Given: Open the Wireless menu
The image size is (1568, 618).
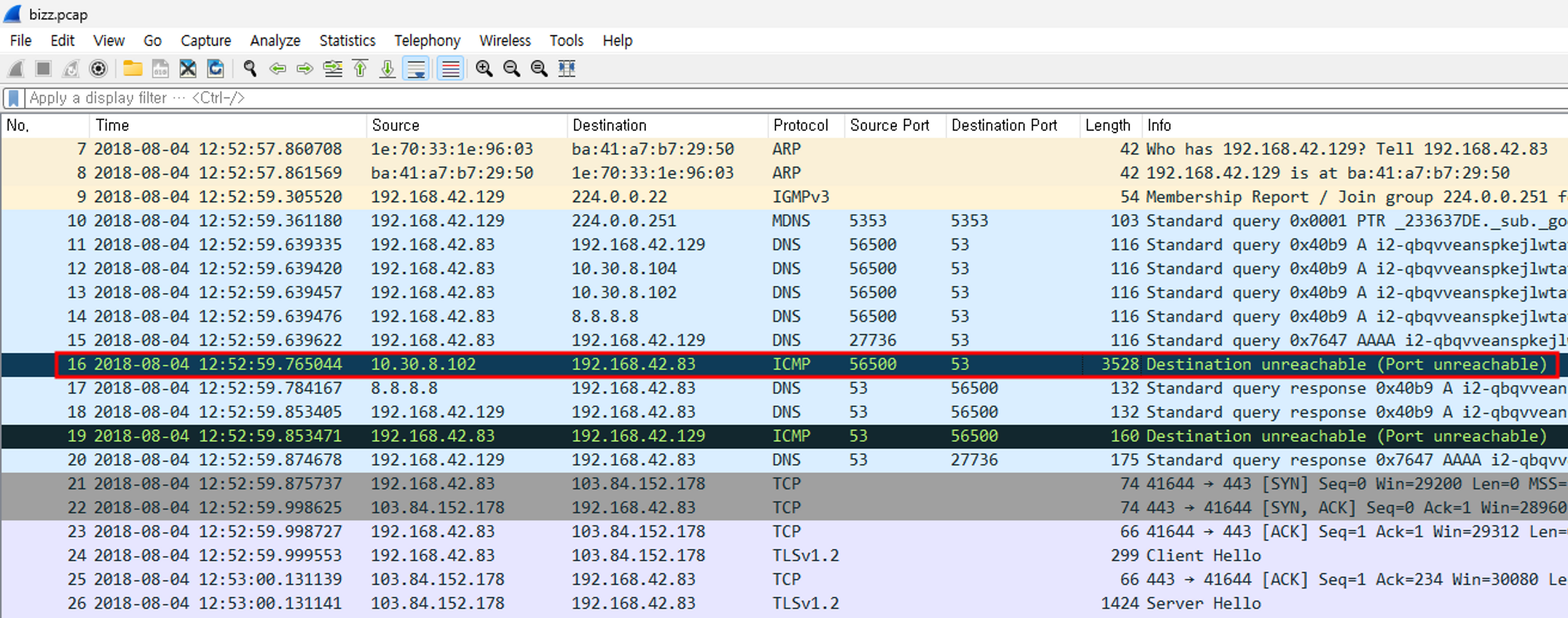Looking at the screenshot, I should (x=505, y=41).
